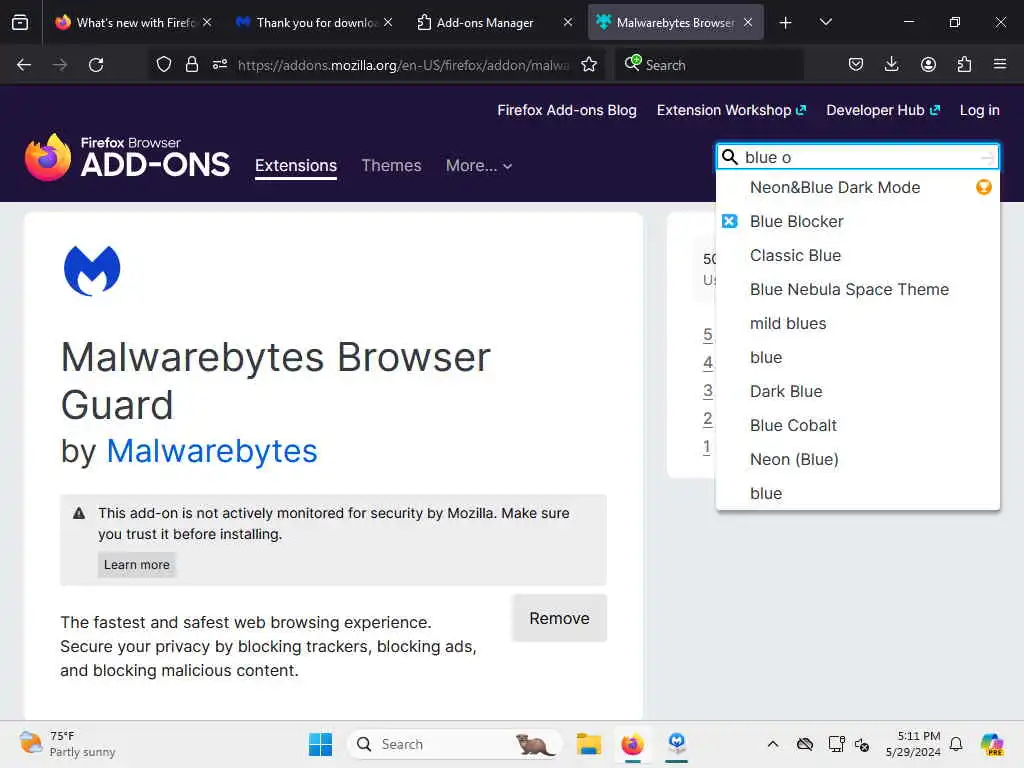Open the notification bell
Viewport: 1024px width, 768px height.
click(956, 744)
